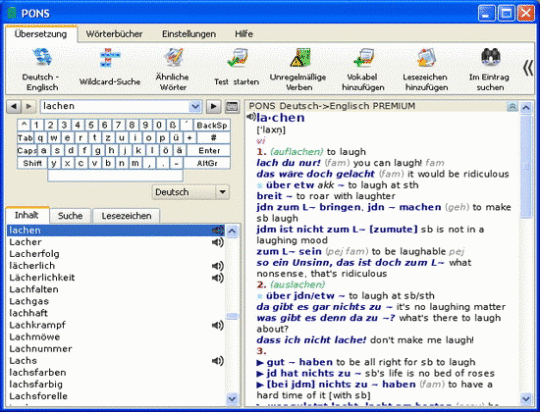The width and height of the screenshot is (540, 412).
Task: Switch to the Lesezeichen tab
Action: (x=126, y=216)
